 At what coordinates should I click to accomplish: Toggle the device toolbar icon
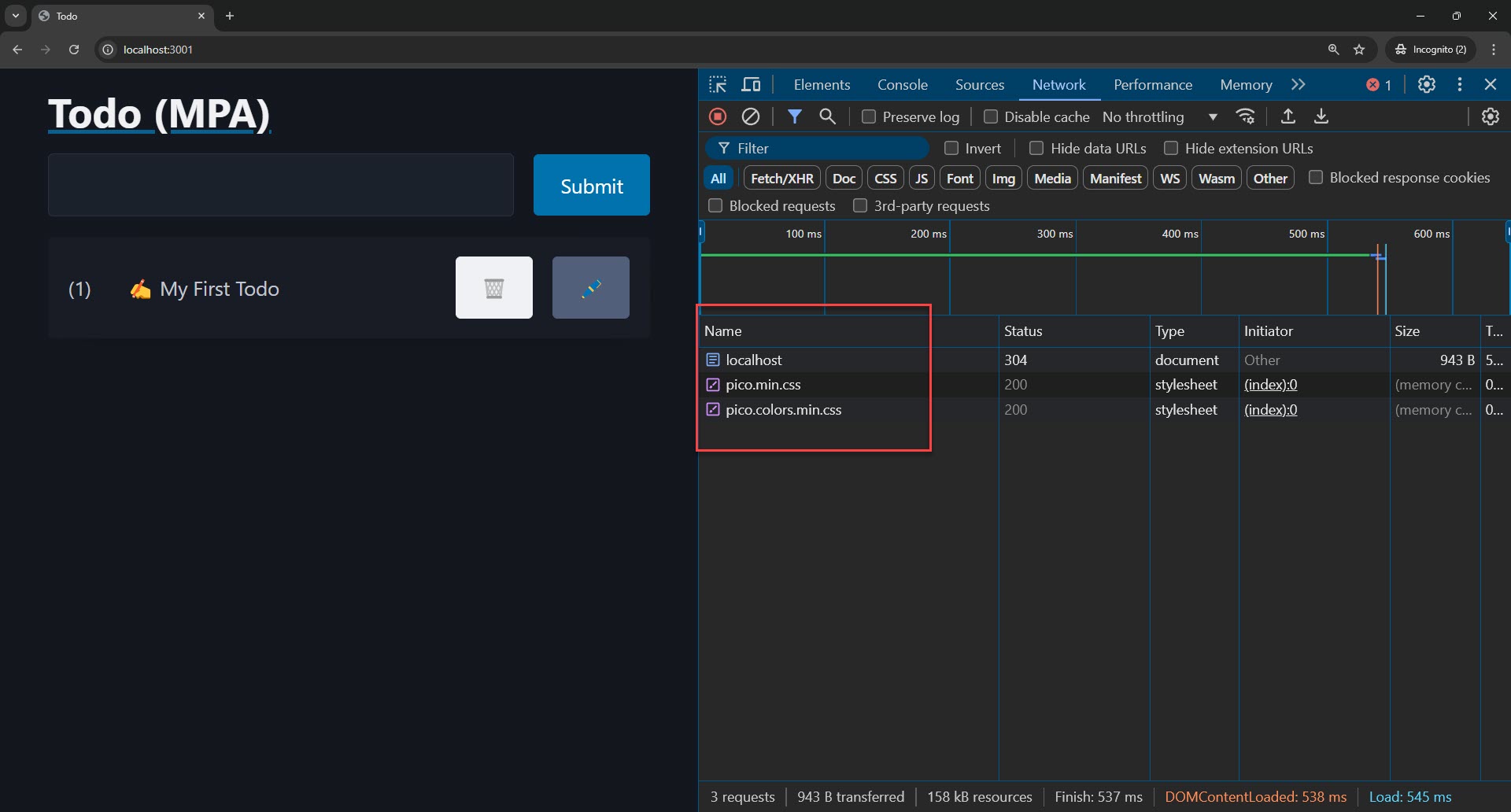pos(752,84)
